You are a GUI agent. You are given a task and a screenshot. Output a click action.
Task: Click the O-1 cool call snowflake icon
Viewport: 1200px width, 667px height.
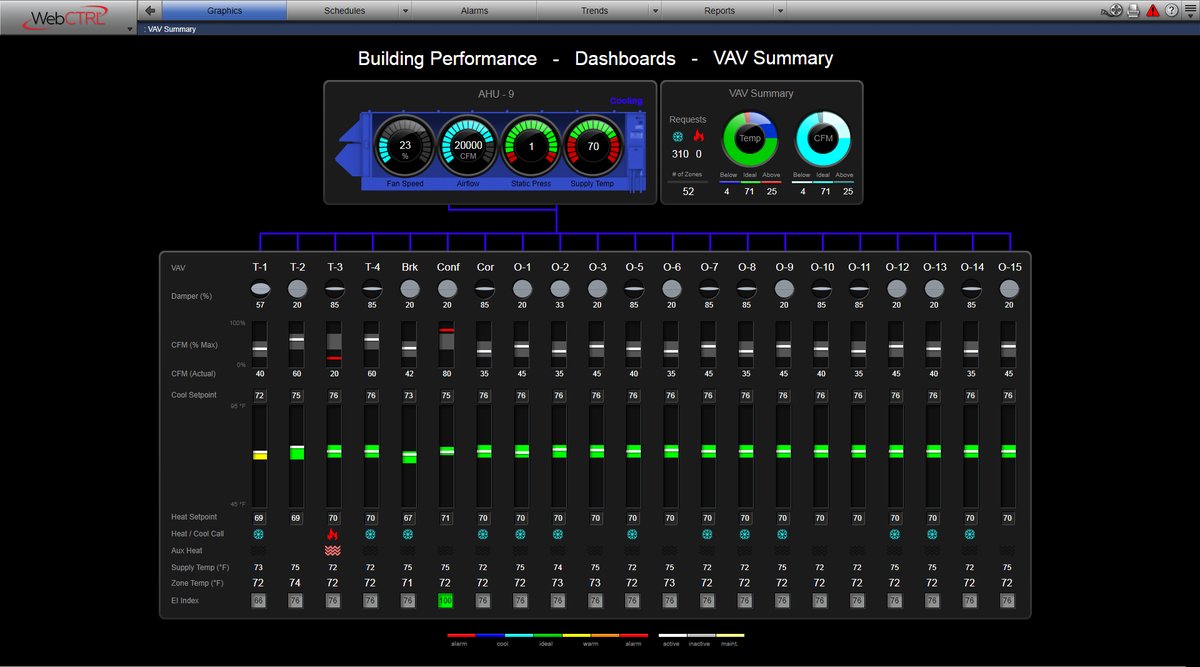(x=522, y=535)
